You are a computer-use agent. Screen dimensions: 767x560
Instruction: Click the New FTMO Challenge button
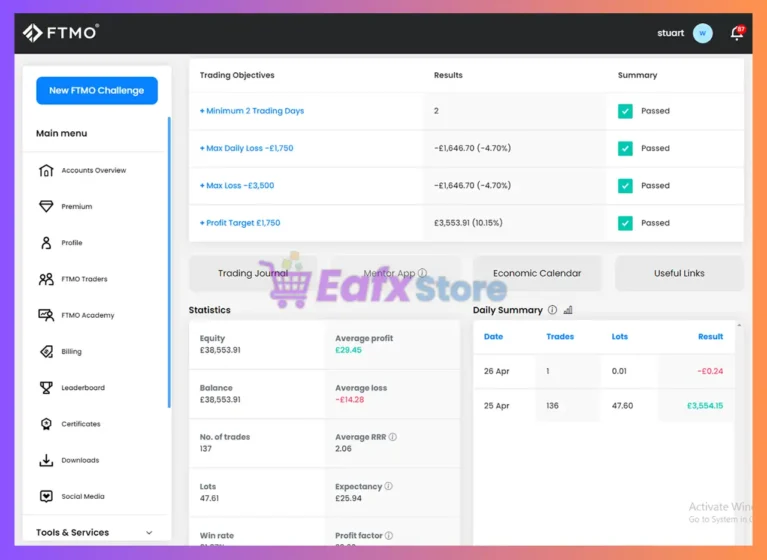[97, 90]
